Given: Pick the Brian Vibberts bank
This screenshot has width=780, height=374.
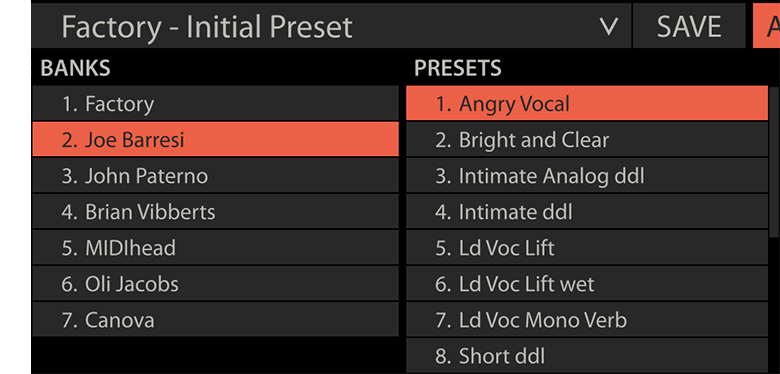Looking at the screenshot, I should 215,212.
